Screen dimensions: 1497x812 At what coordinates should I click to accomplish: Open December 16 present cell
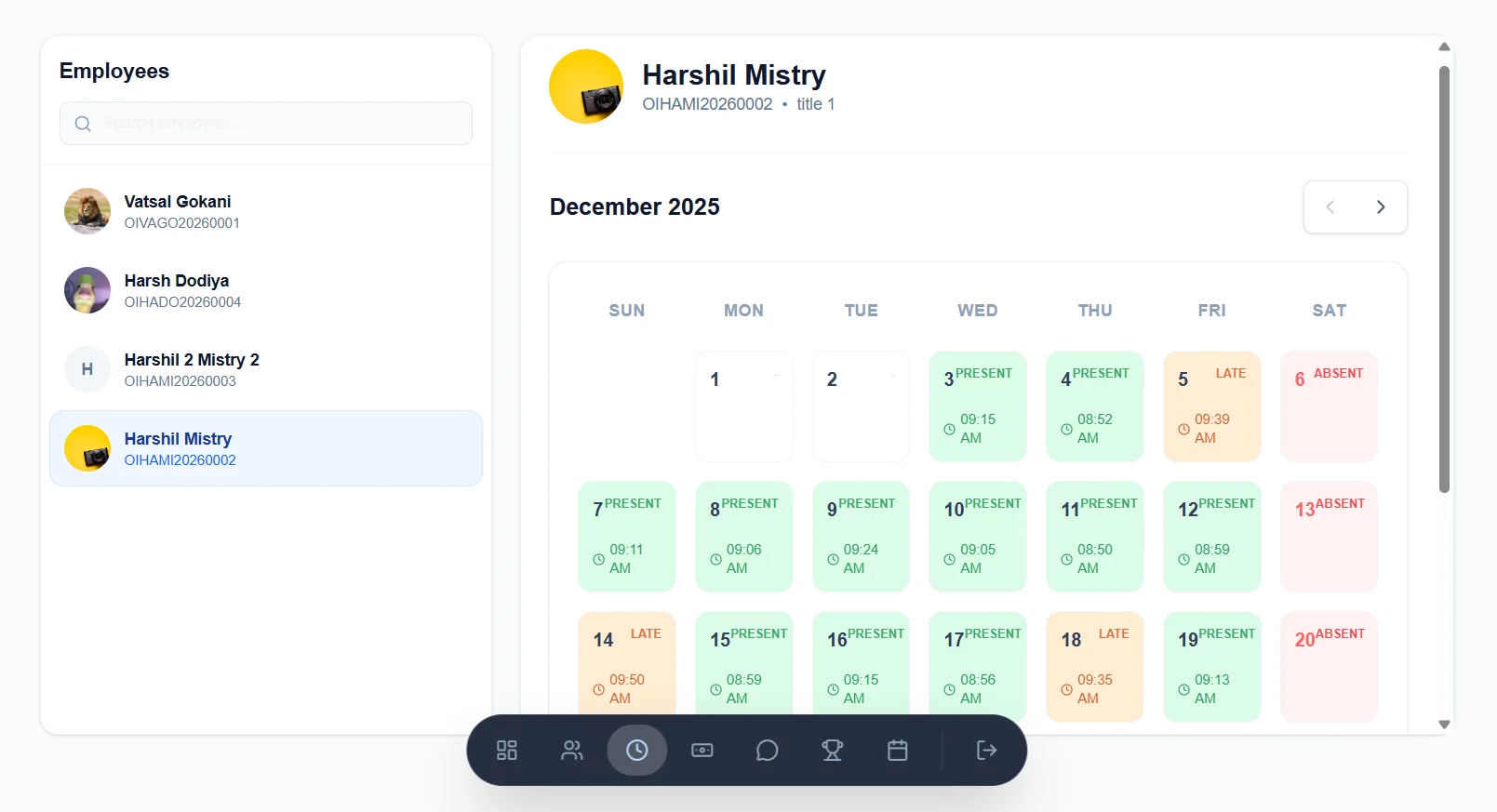(862, 665)
